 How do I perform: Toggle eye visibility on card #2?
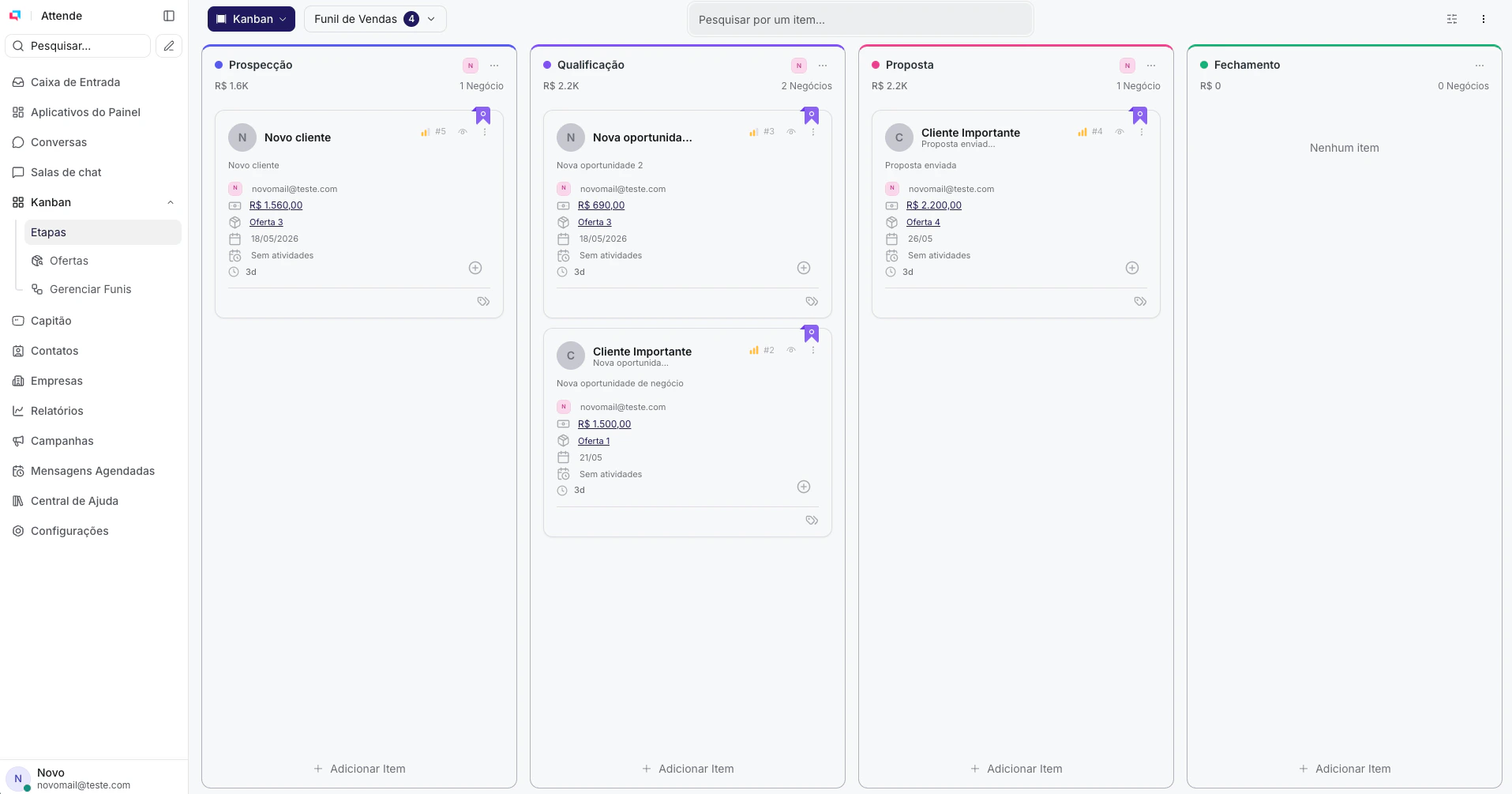click(x=791, y=350)
